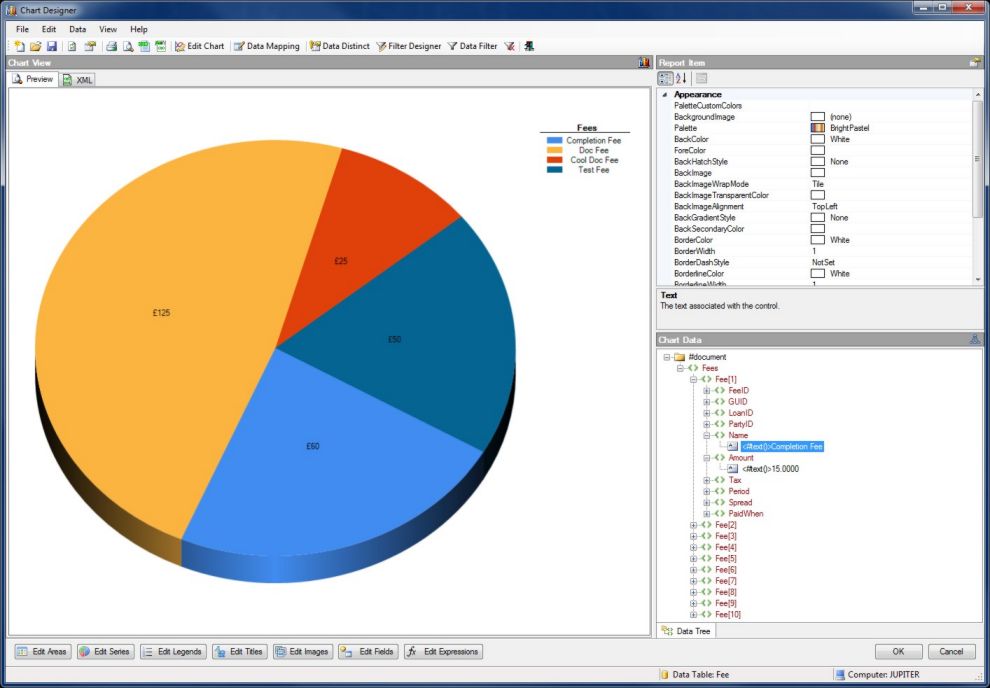Click the Save icon in the toolbar

[x=51, y=46]
